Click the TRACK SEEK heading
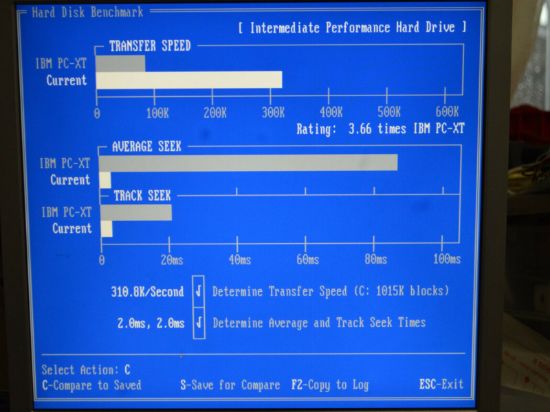 142,196
